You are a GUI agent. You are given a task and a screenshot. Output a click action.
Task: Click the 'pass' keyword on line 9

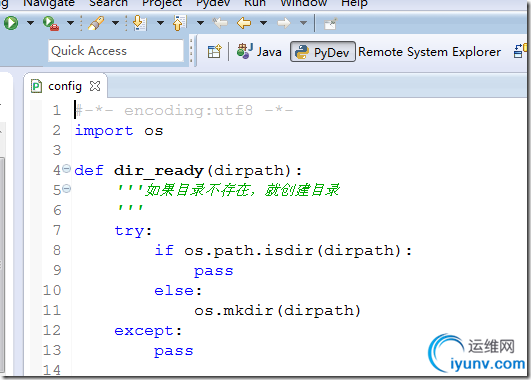(214, 271)
